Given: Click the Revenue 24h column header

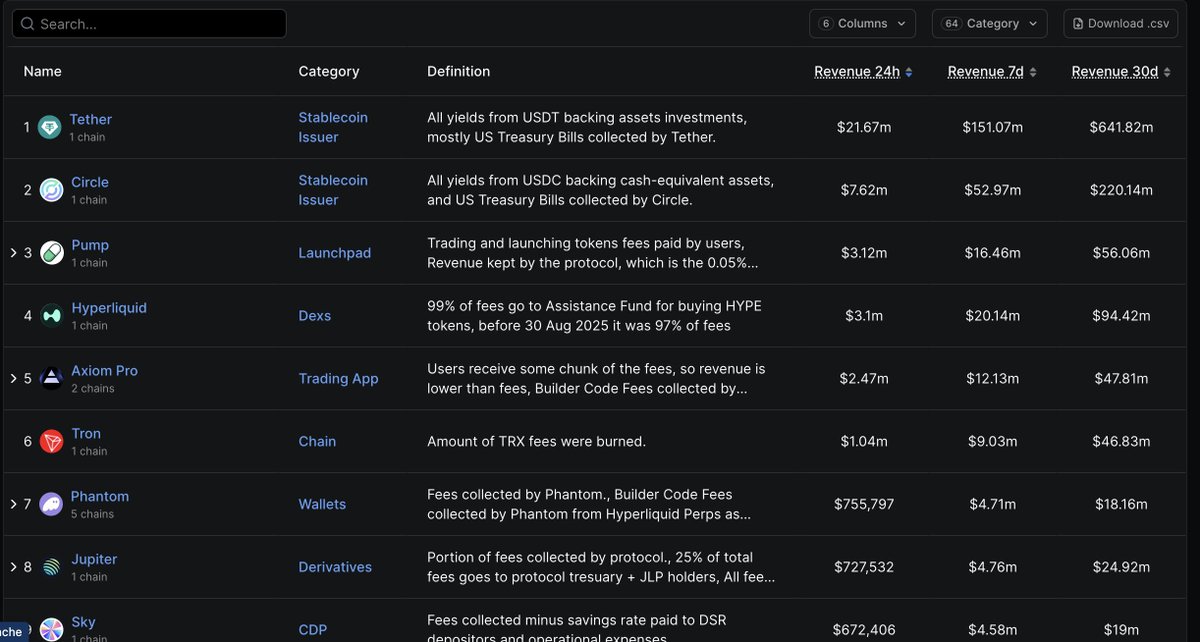Looking at the screenshot, I should pos(857,72).
